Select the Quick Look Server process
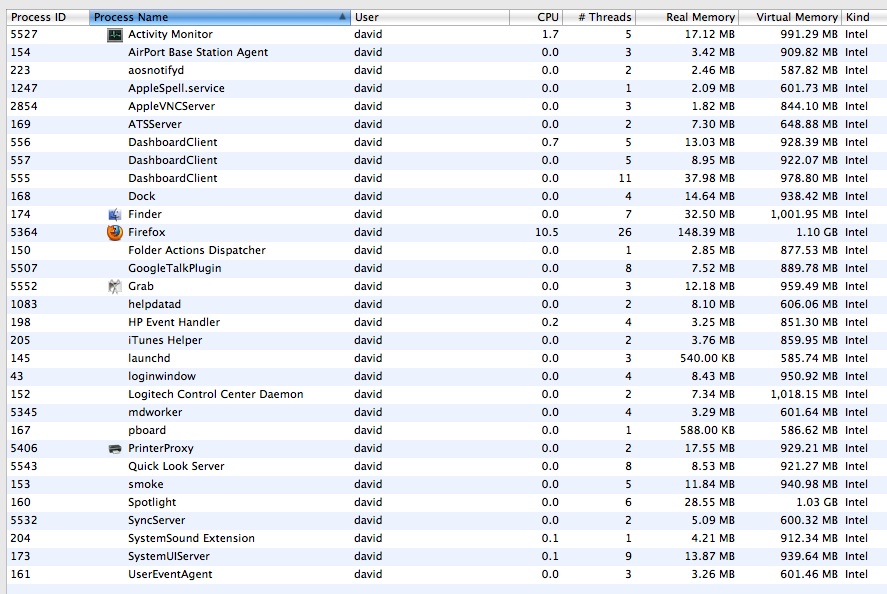This screenshot has height=594, width=887. click(x=176, y=467)
